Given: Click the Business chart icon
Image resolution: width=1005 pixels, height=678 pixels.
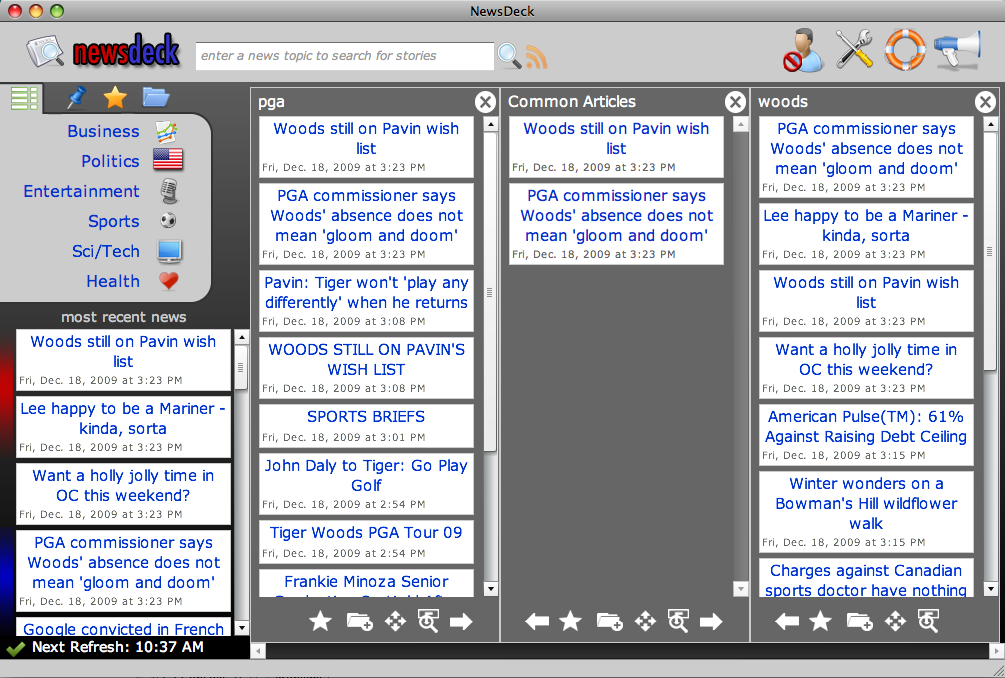Looking at the screenshot, I should click(167, 132).
